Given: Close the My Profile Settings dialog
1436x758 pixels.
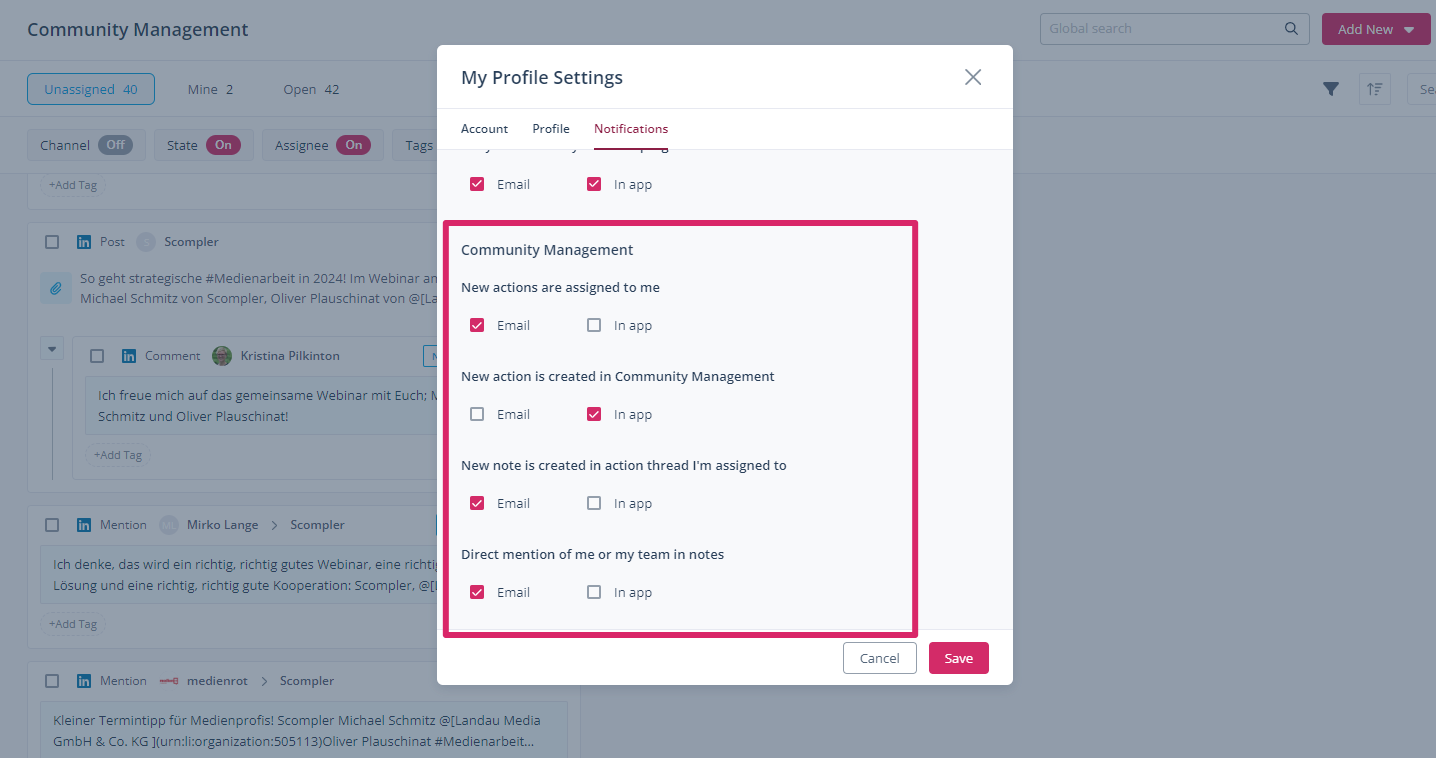Looking at the screenshot, I should click(972, 77).
